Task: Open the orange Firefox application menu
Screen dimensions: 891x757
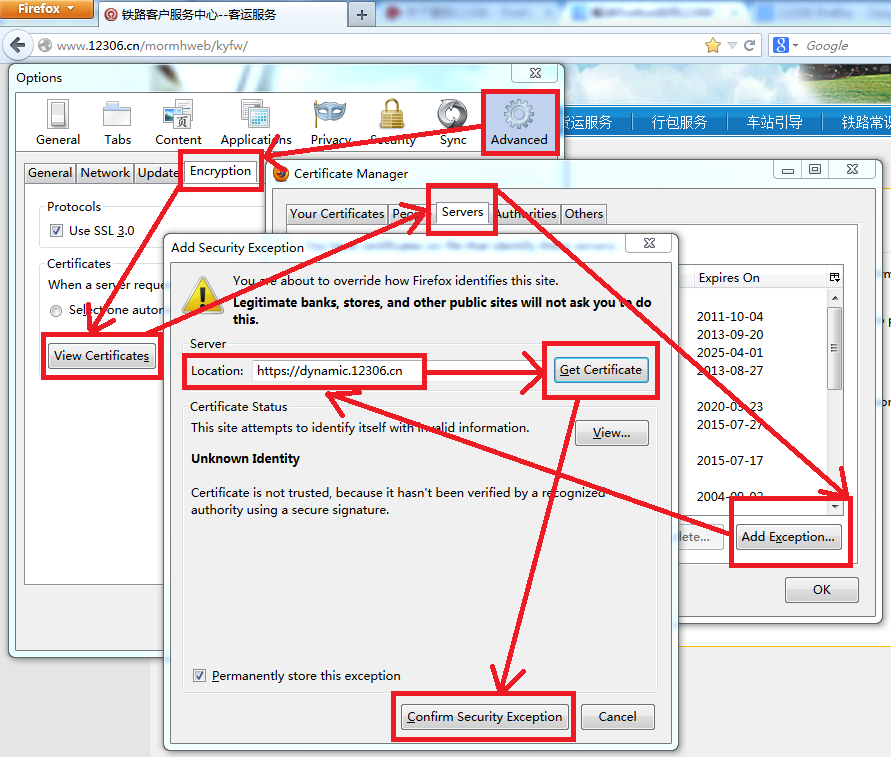Action: click(46, 9)
